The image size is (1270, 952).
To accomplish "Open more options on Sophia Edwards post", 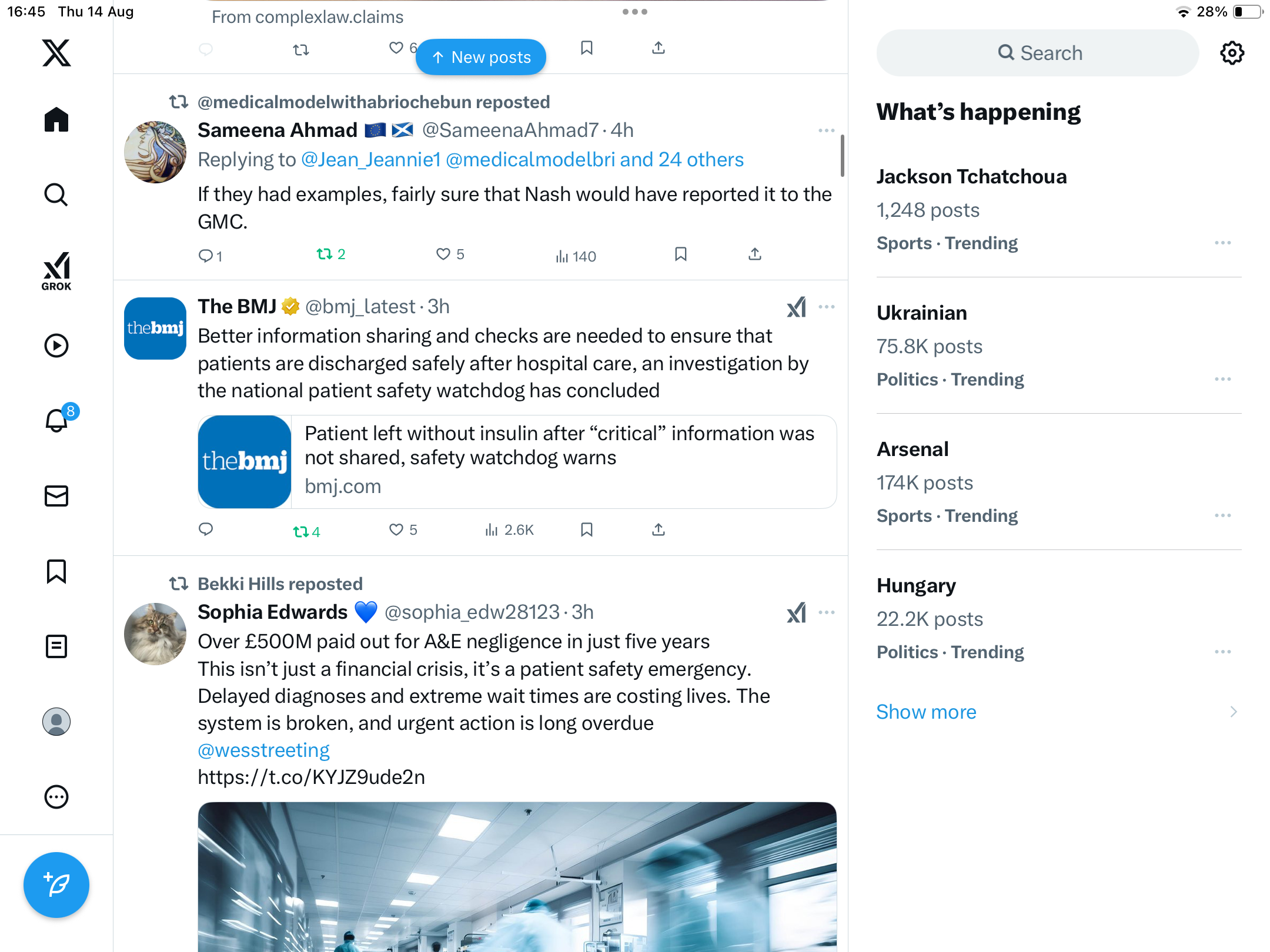I will tap(826, 612).
